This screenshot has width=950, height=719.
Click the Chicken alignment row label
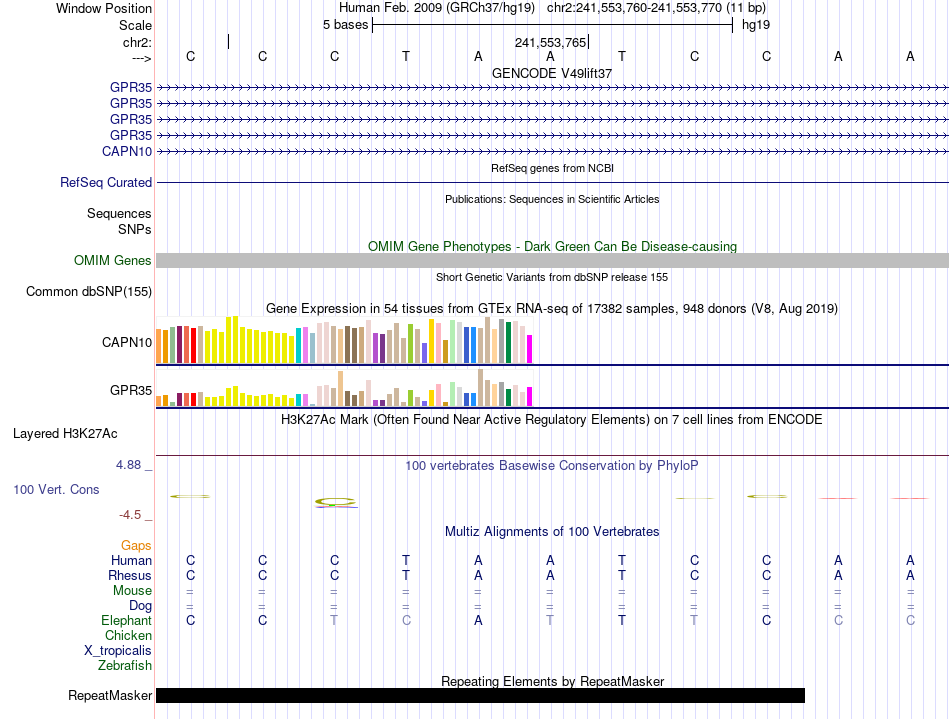(x=128, y=635)
